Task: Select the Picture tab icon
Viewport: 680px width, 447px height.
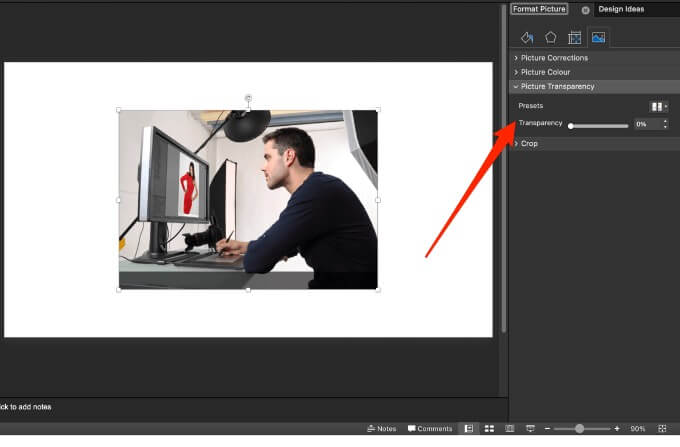Action: 598,38
